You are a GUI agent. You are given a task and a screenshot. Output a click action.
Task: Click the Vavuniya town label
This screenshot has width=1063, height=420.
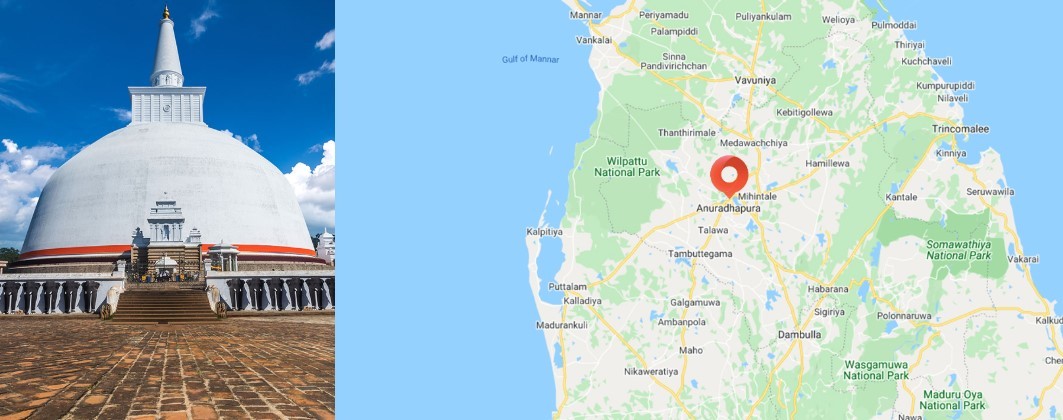(755, 80)
